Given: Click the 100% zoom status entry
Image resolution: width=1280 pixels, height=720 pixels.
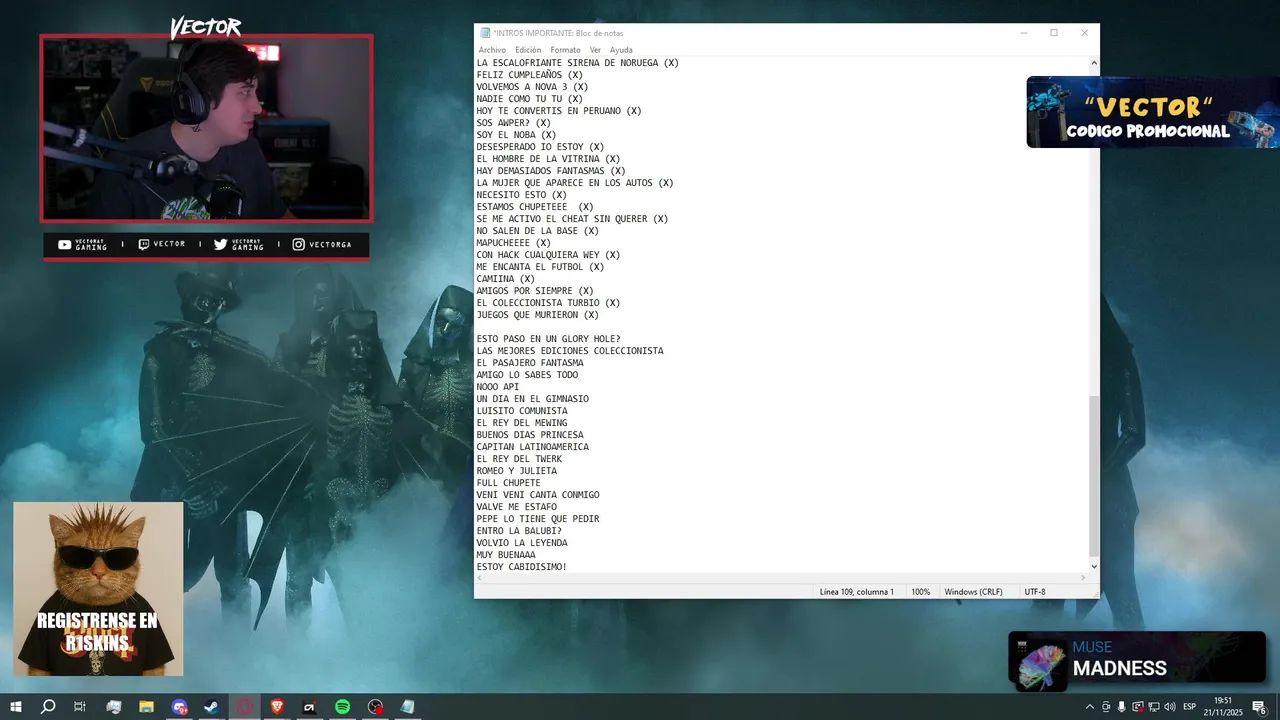Looking at the screenshot, I should point(920,592).
